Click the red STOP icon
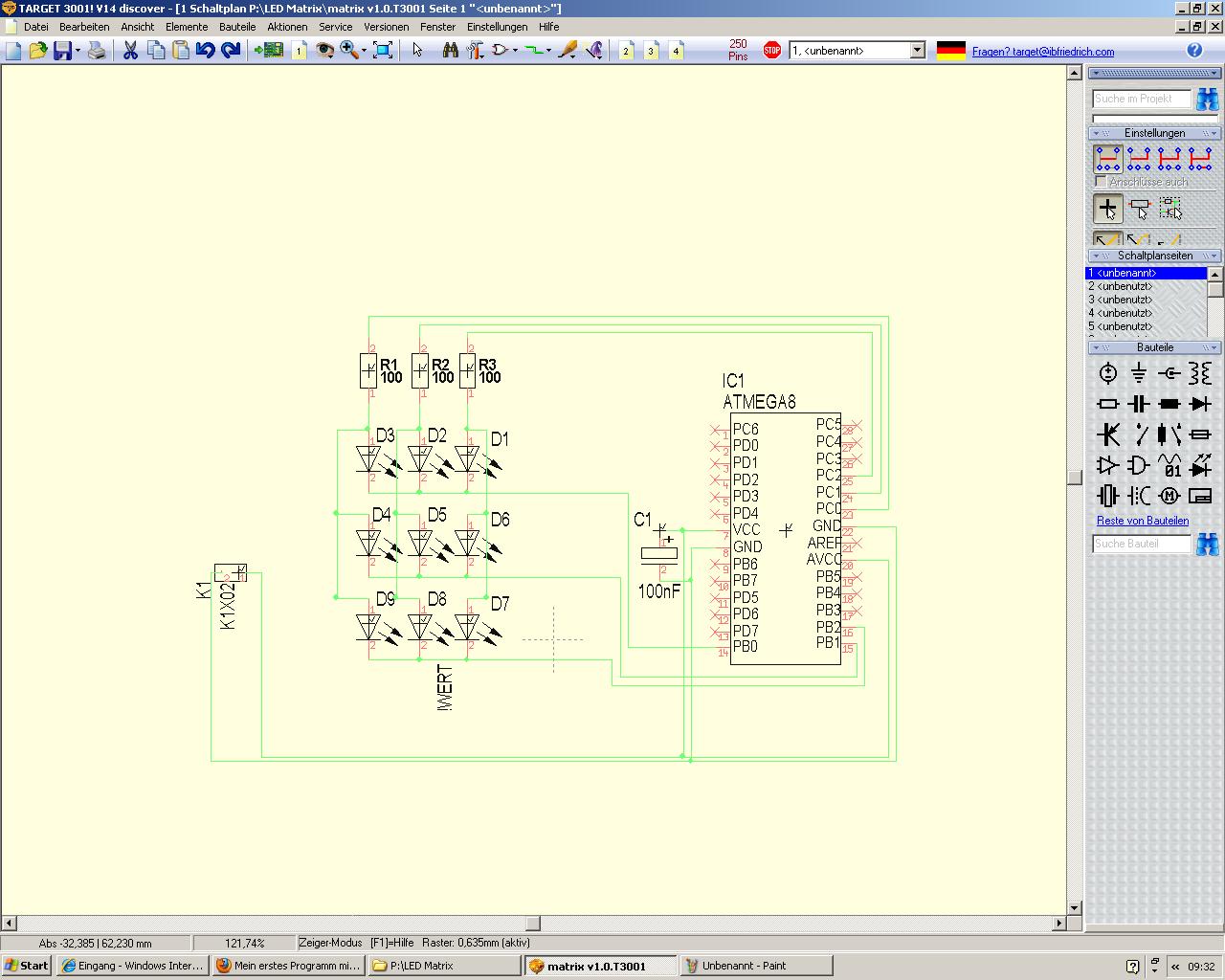The width and height of the screenshot is (1225, 980). point(772,51)
